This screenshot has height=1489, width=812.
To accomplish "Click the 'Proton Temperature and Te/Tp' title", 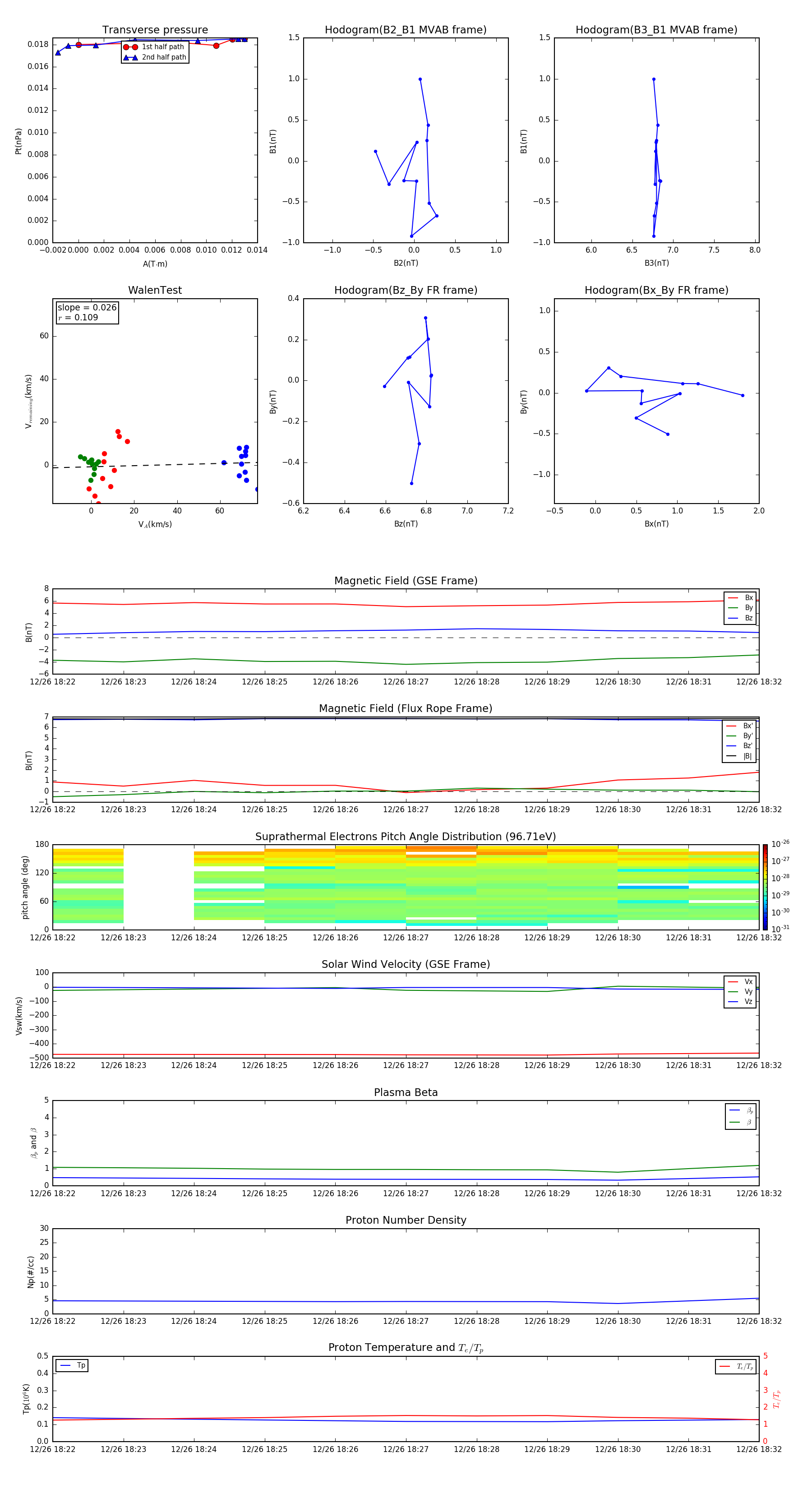I will coord(406,1347).
